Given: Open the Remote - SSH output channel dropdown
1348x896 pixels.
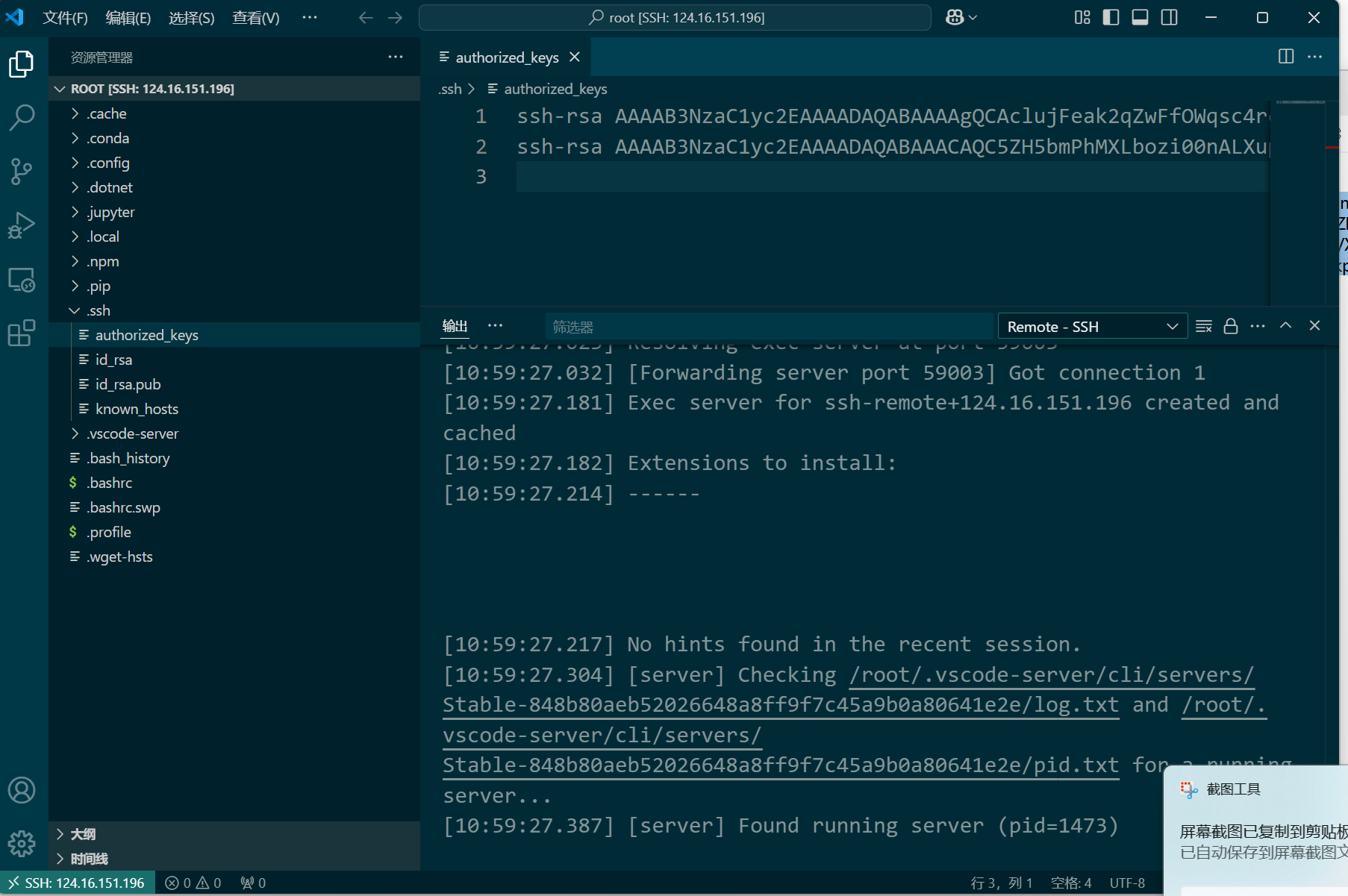Looking at the screenshot, I should [x=1093, y=326].
